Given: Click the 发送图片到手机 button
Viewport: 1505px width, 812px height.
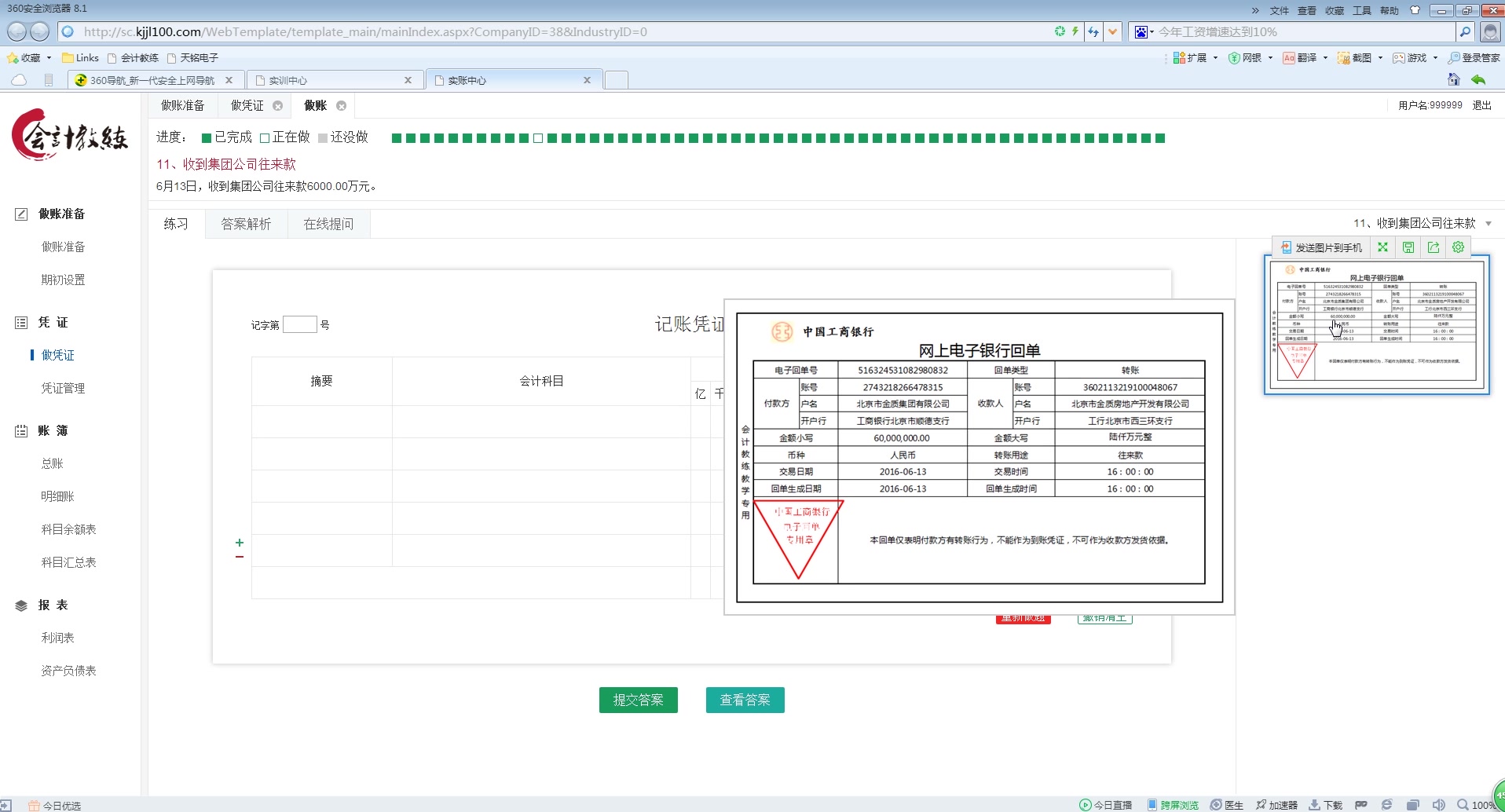Looking at the screenshot, I should coord(1322,247).
